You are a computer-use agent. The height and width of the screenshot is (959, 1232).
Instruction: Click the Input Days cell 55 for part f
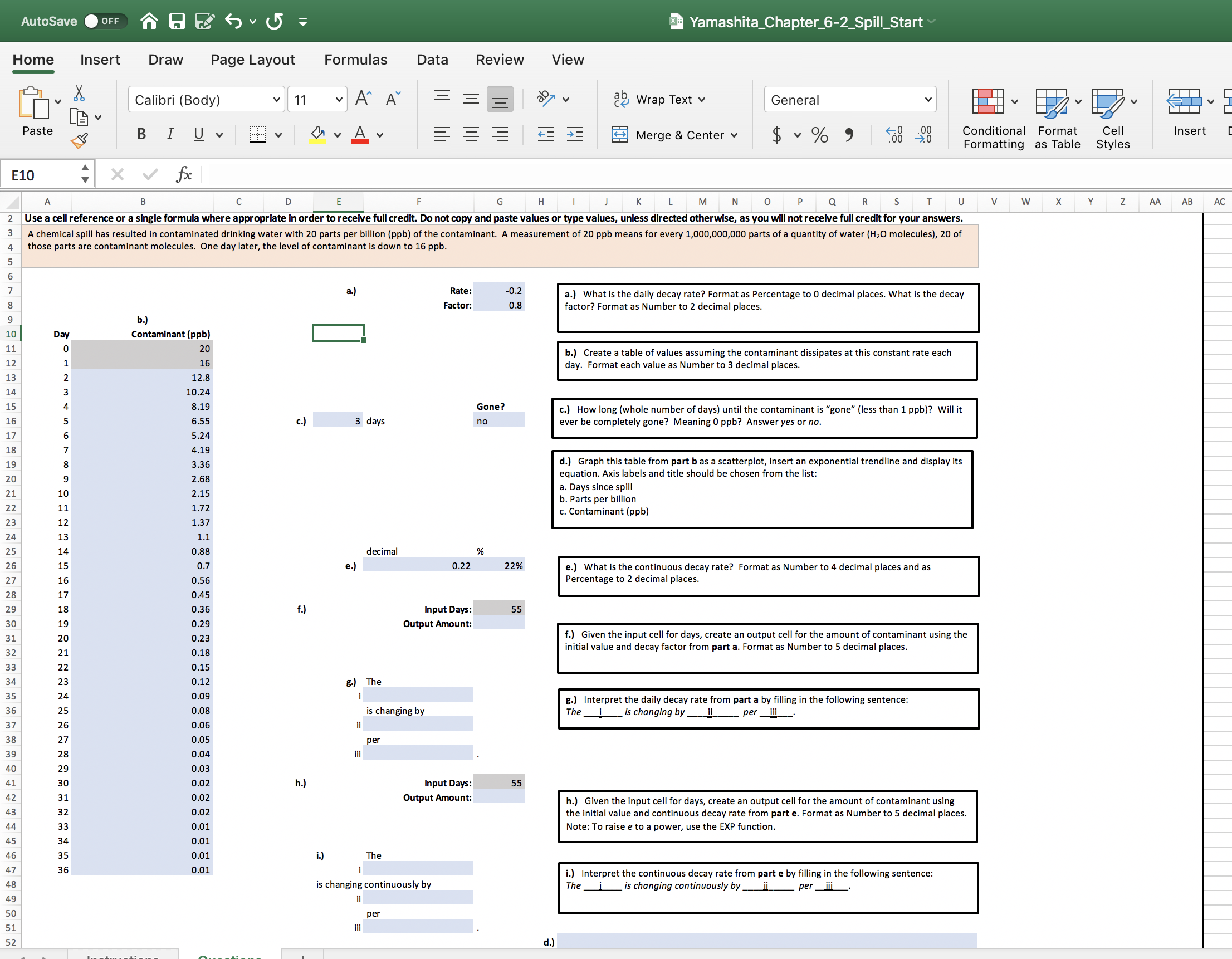[498, 609]
